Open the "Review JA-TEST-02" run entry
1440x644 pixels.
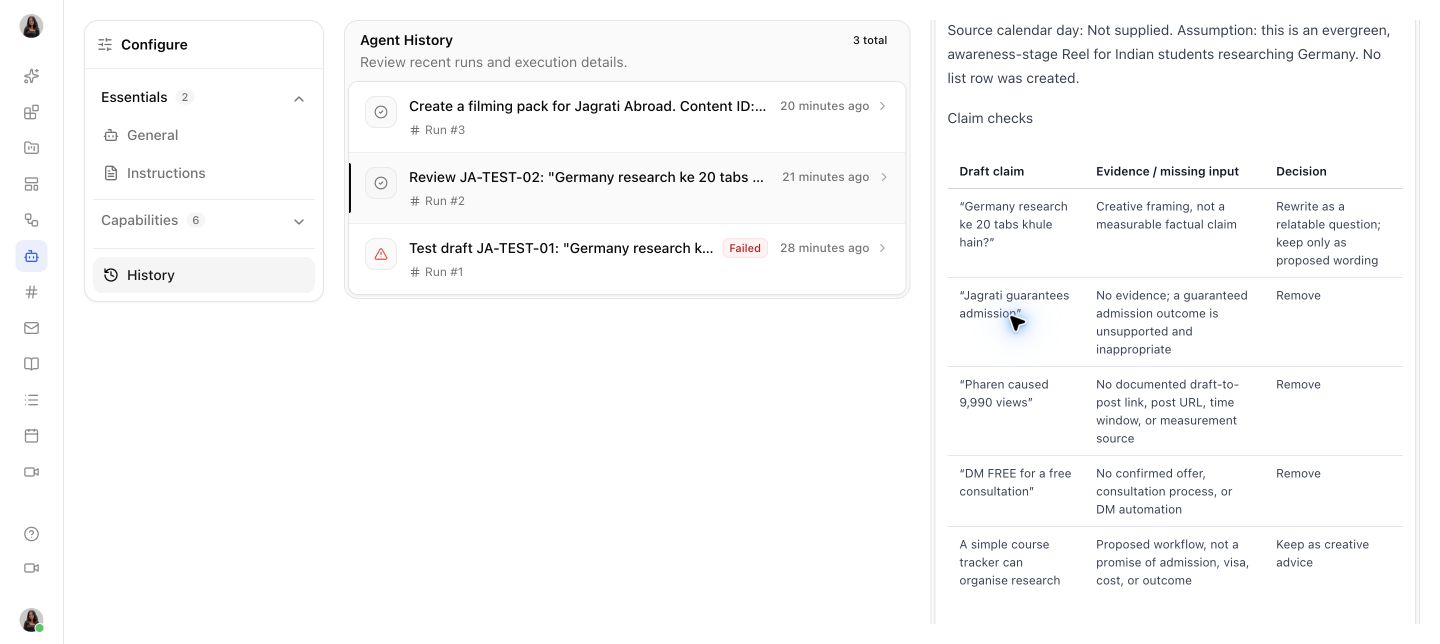click(x=627, y=188)
